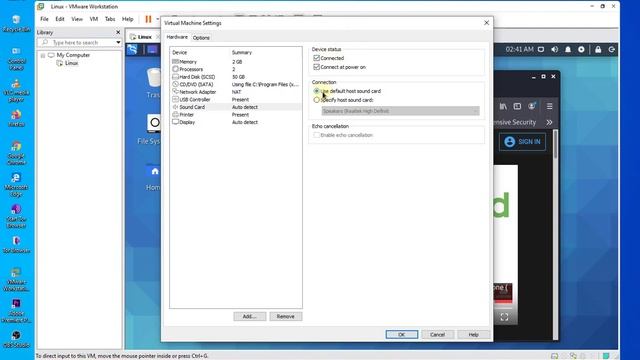Viewport: 640px width, 360px height.
Task: Click the Add... button
Action: pos(249,316)
